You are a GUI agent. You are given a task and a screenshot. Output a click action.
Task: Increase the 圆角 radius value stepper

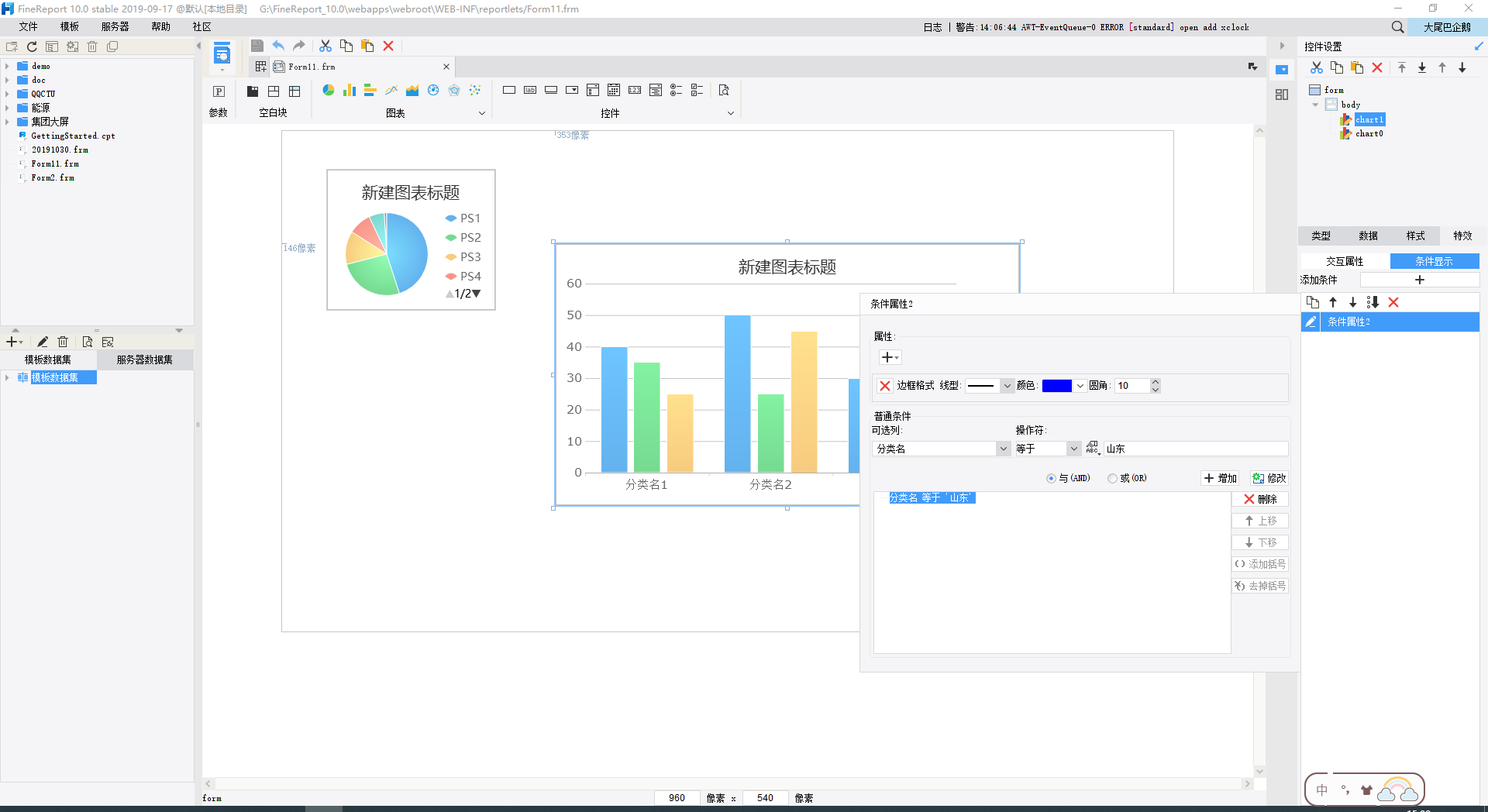tap(1156, 382)
